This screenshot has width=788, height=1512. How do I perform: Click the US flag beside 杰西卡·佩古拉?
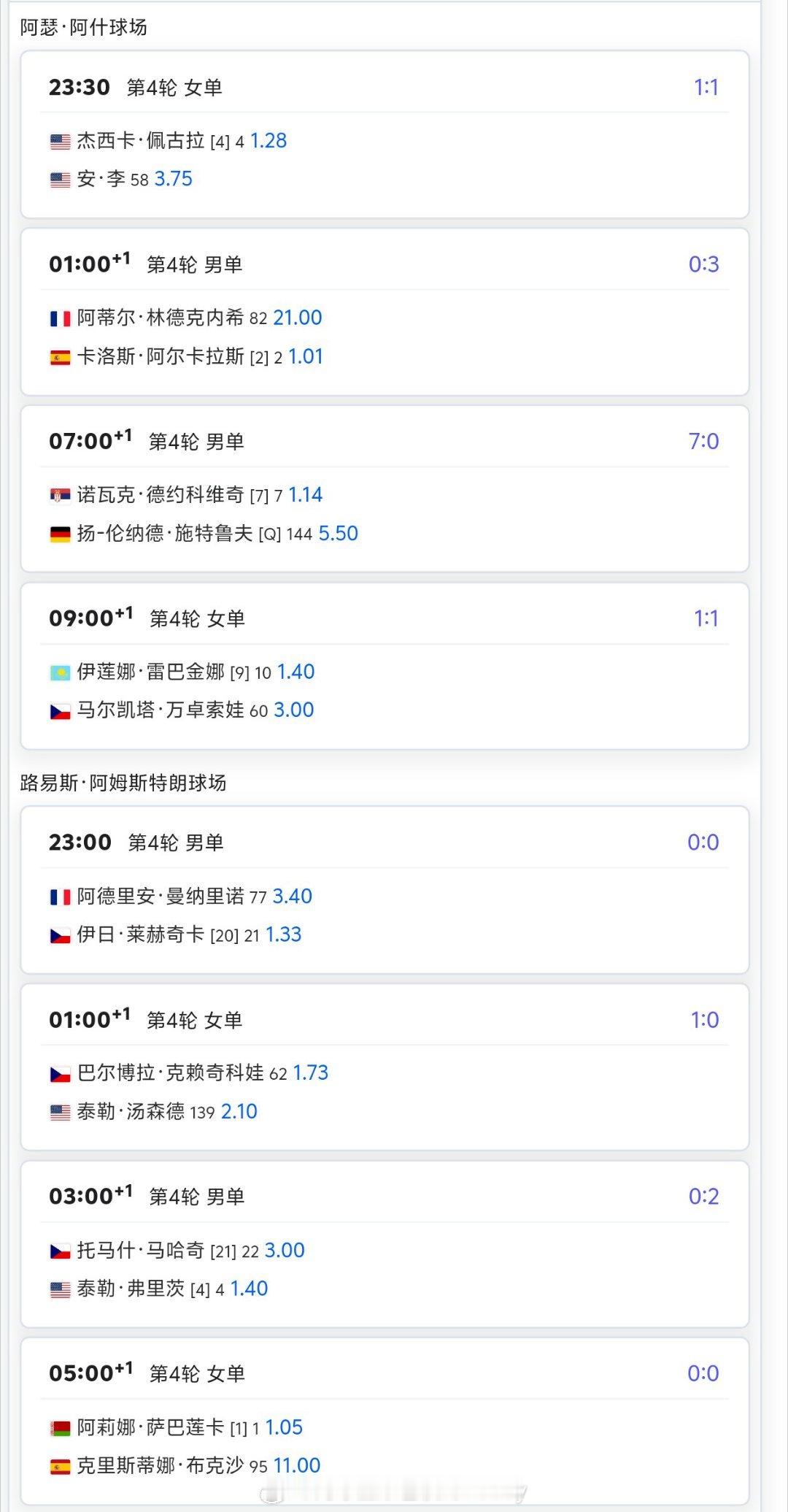pos(60,142)
